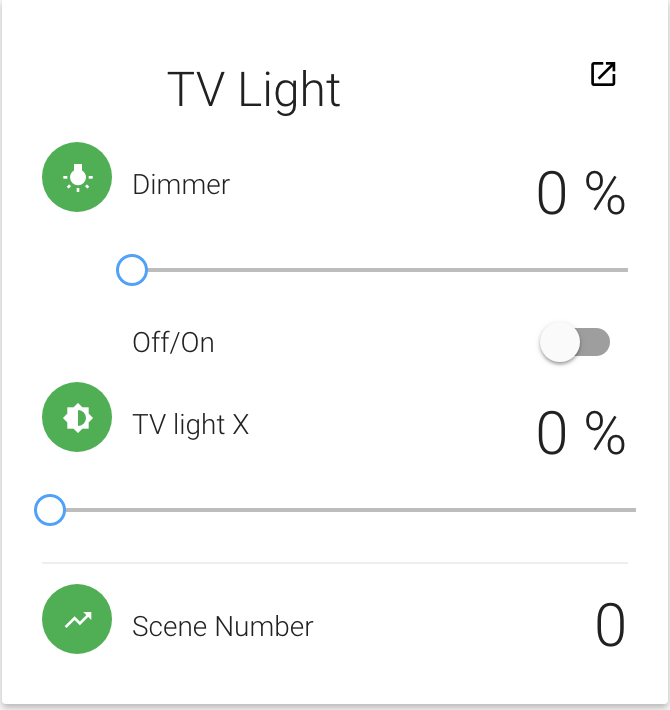Click the green Dimmer lightbulb icon
The height and width of the screenshot is (710, 670).
77,177
